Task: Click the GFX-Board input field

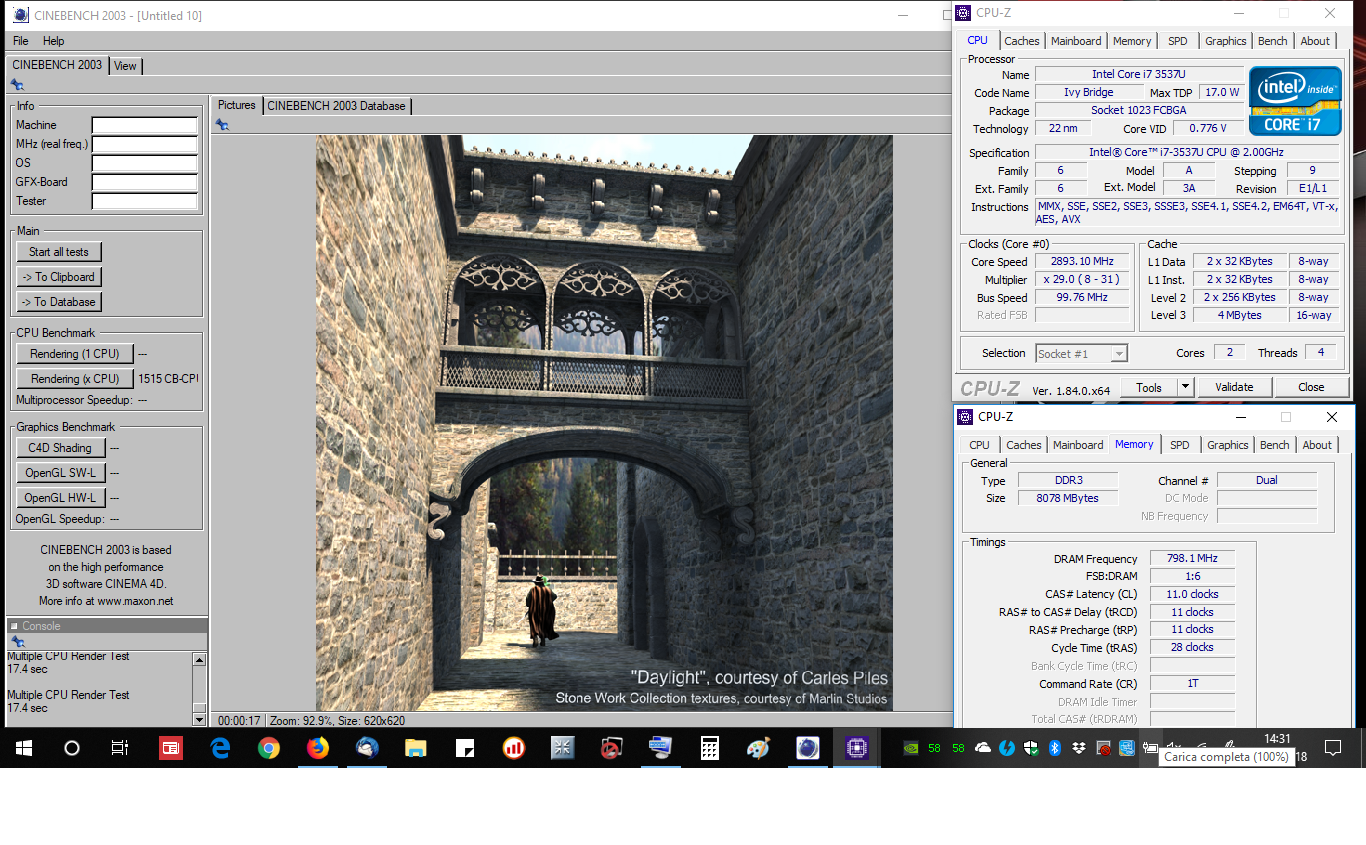Action: tap(145, 182)
